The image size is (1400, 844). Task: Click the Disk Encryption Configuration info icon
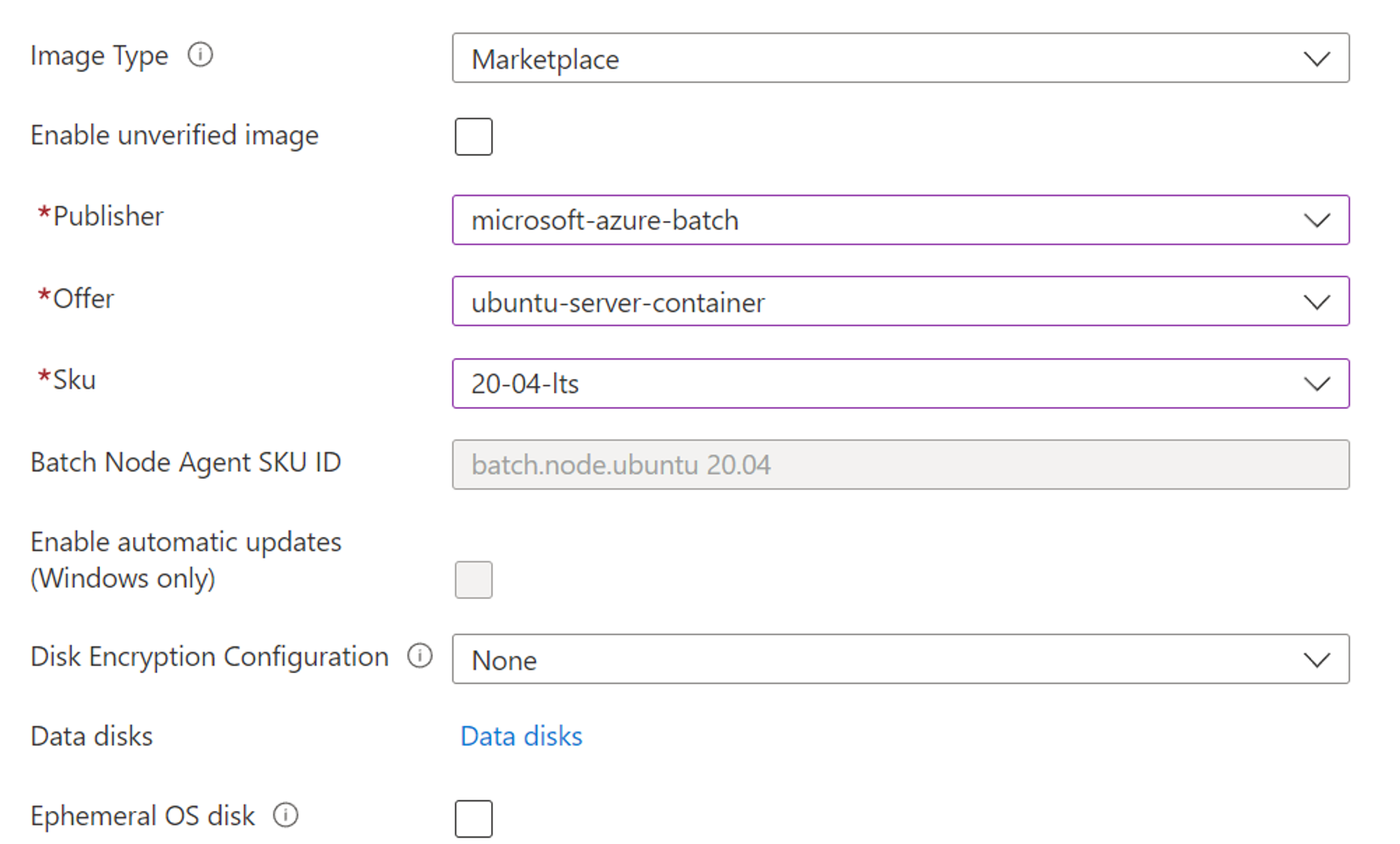(419, 656)
